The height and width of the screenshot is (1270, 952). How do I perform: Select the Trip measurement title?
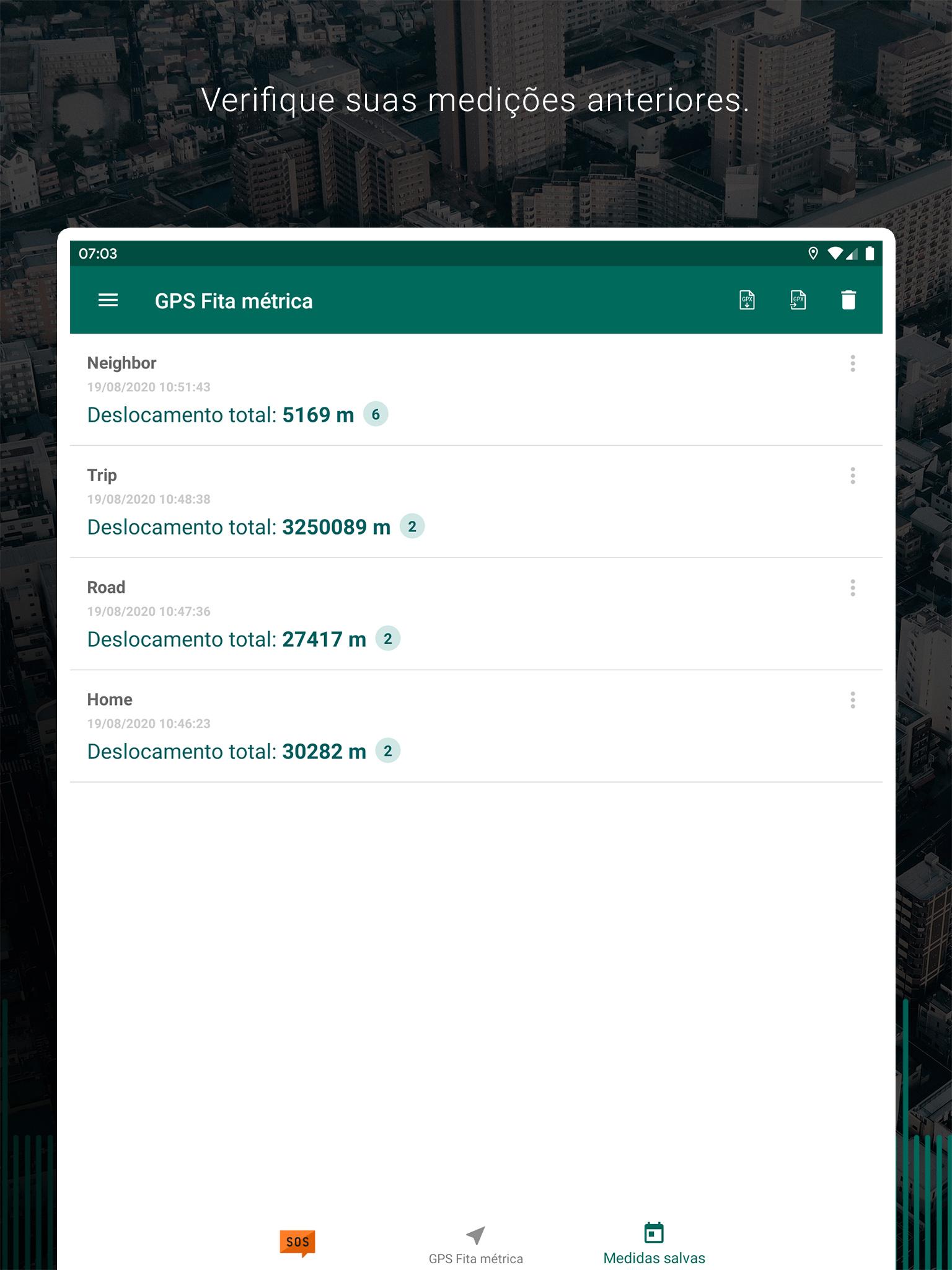[x=102, y=476]
